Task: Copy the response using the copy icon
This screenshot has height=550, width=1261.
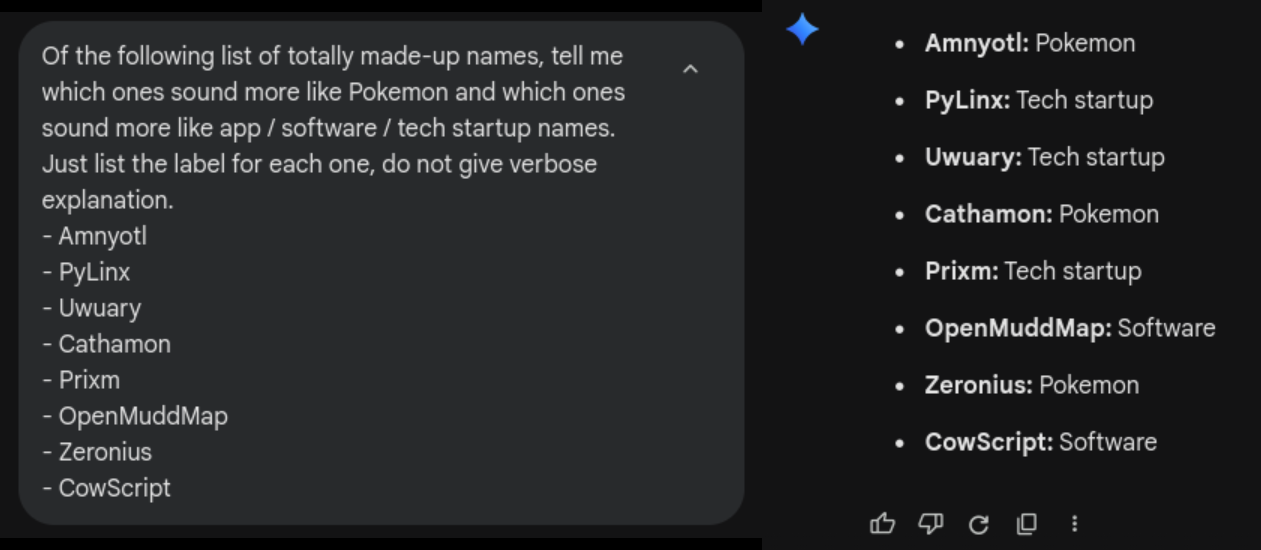Action: point(1027,523)
